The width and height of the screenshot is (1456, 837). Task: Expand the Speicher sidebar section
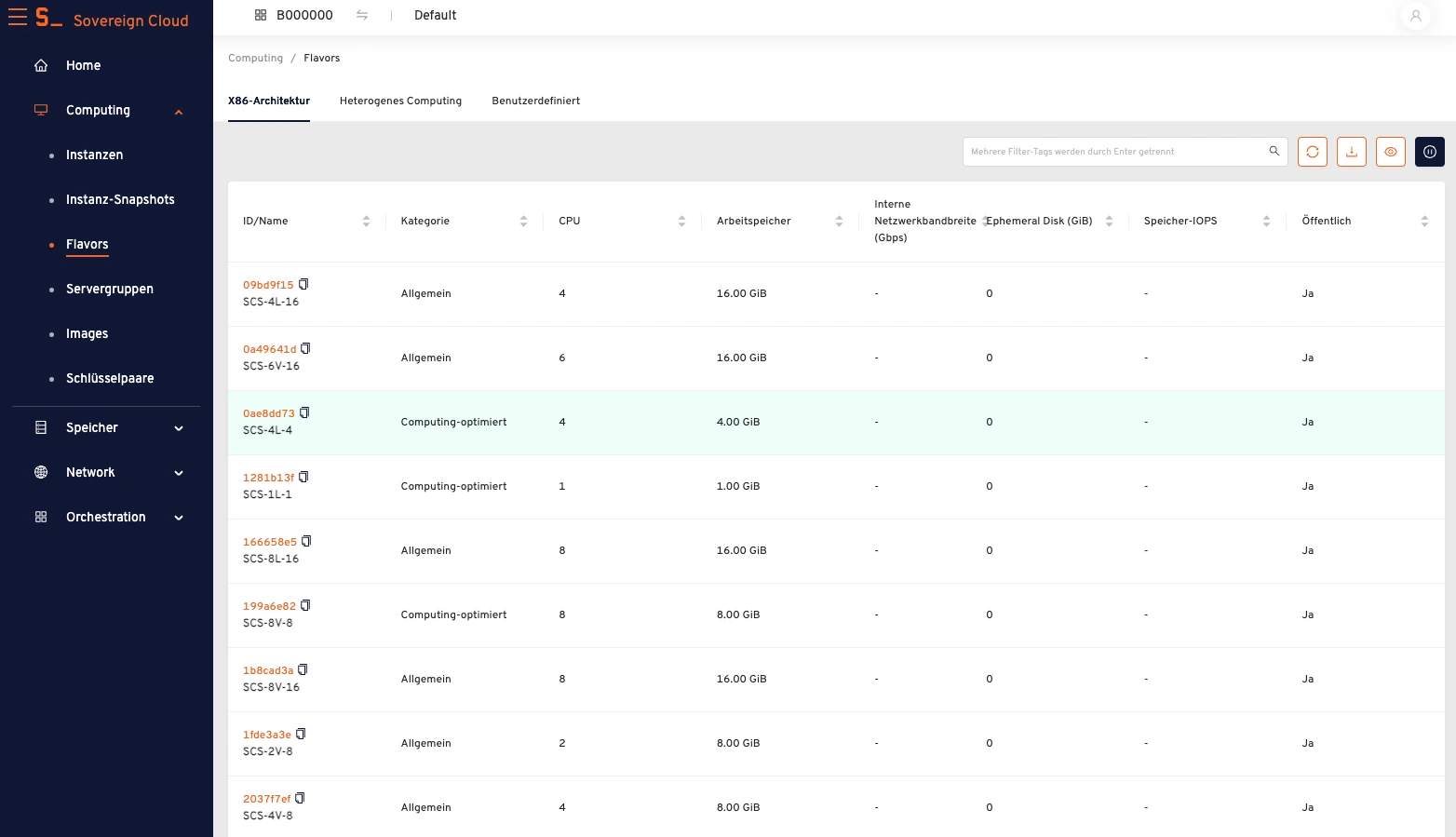point(179,428)
